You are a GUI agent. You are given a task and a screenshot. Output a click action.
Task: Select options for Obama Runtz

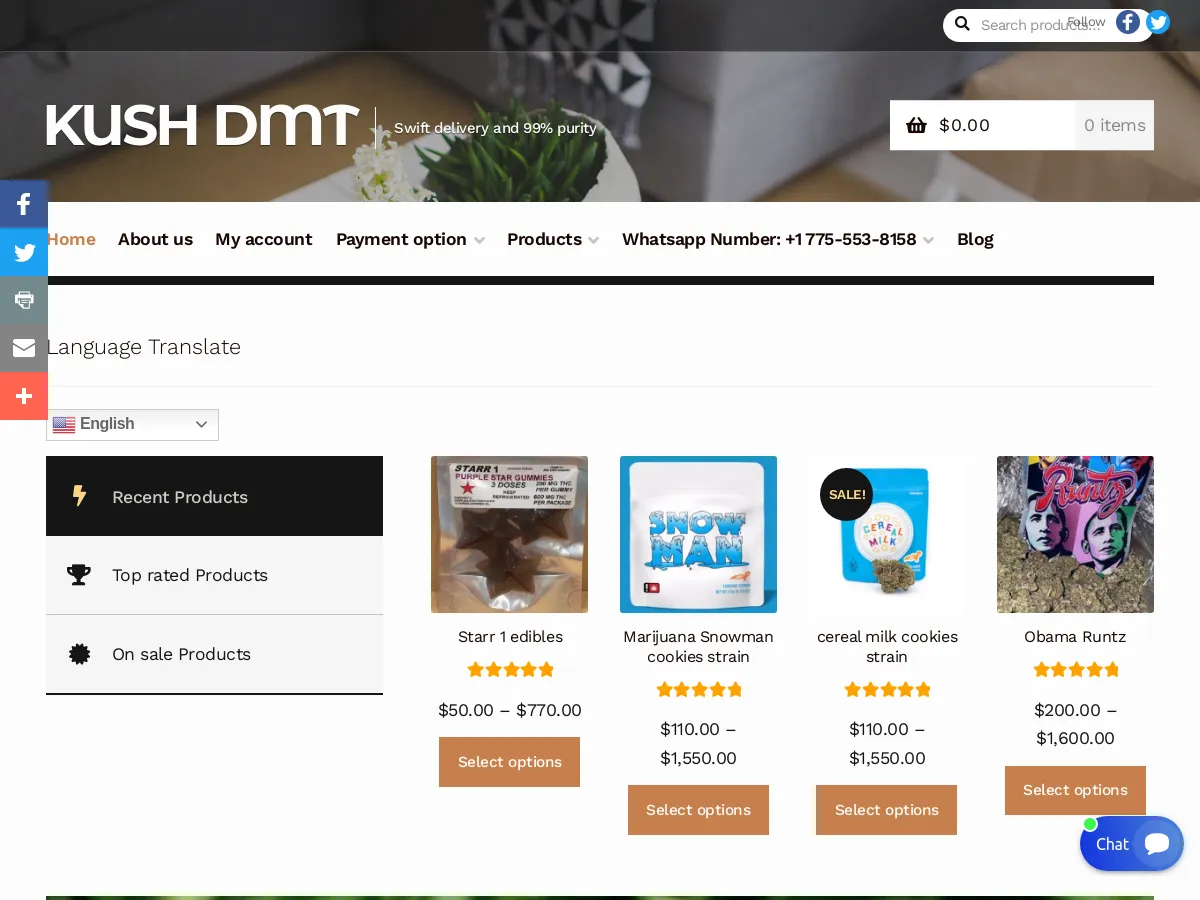tap(1075, 790)
